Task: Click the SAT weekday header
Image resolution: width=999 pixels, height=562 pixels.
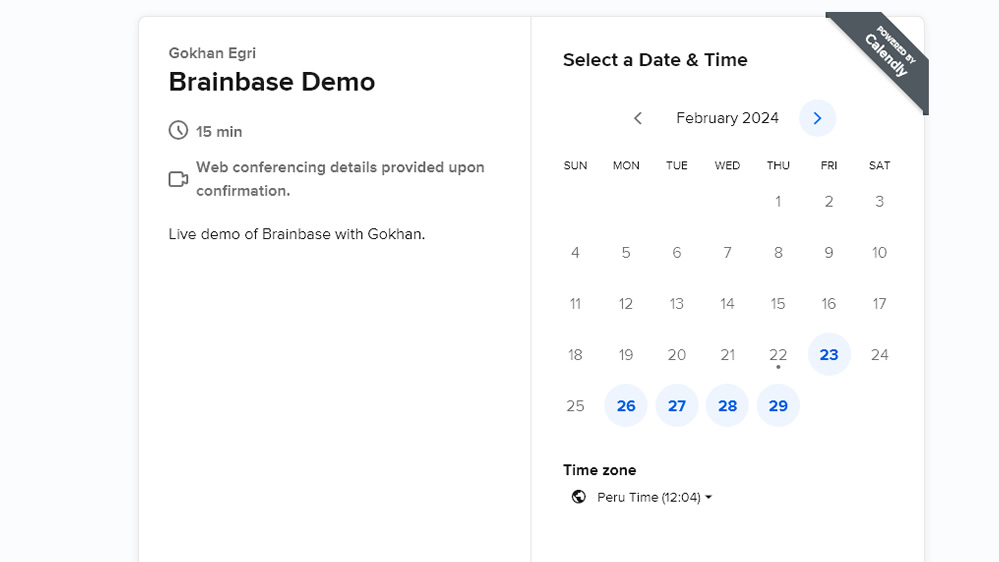Action: pyautogui.click(x=879, y=166)
